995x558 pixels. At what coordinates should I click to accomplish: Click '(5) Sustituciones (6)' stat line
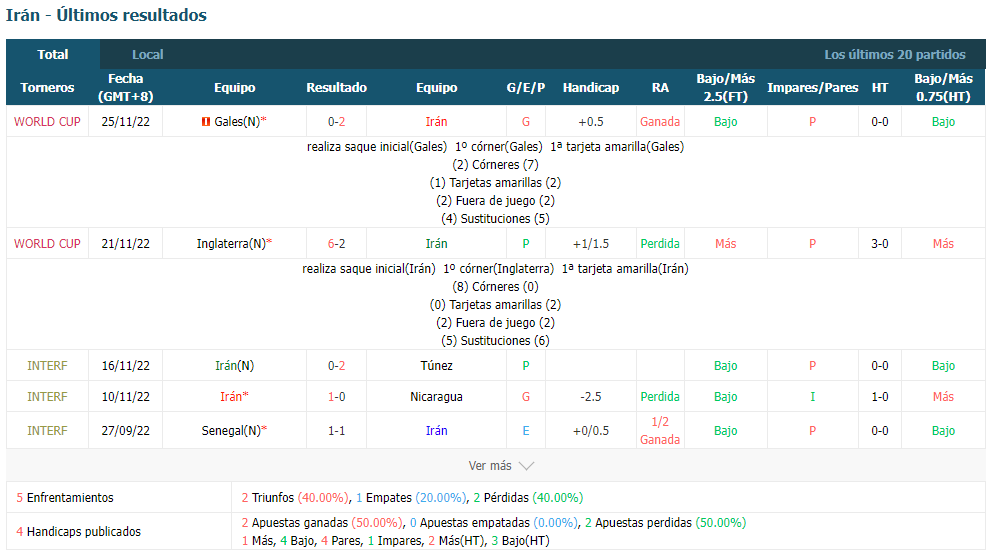[x=496, y=340]
